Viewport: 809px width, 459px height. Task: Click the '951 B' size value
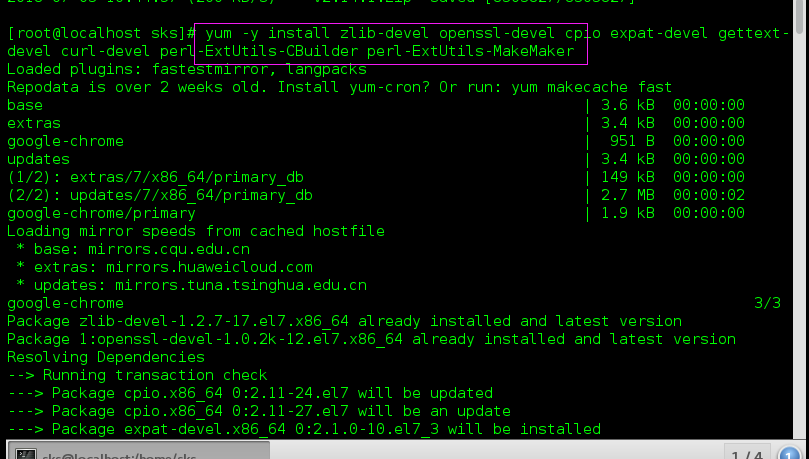pos(632,141)
